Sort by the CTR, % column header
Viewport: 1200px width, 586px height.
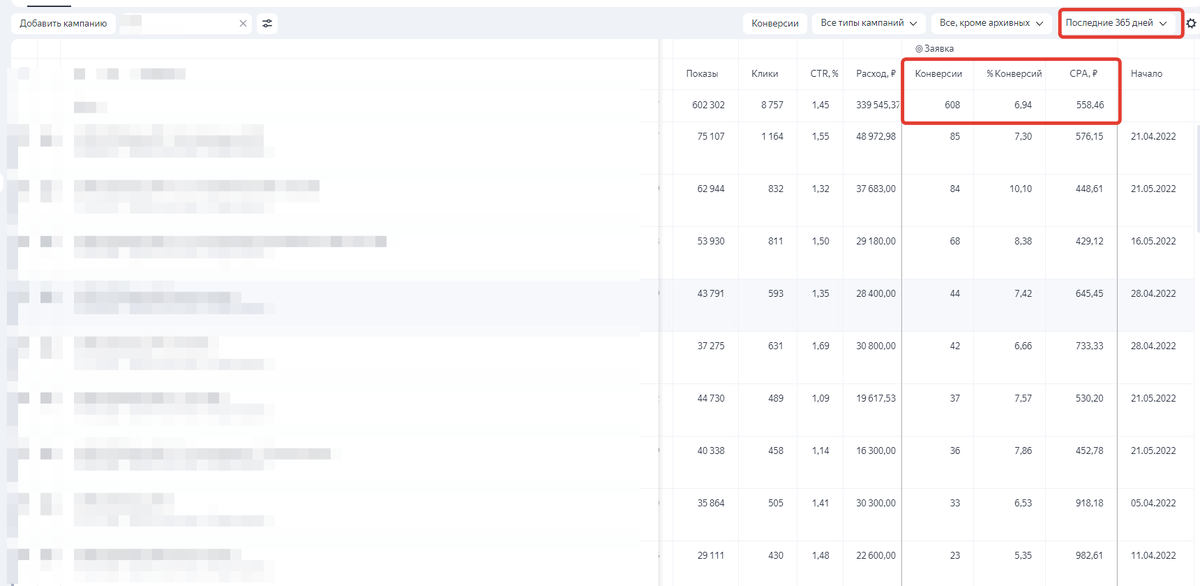pyautogui.click(x=824, y=73)
